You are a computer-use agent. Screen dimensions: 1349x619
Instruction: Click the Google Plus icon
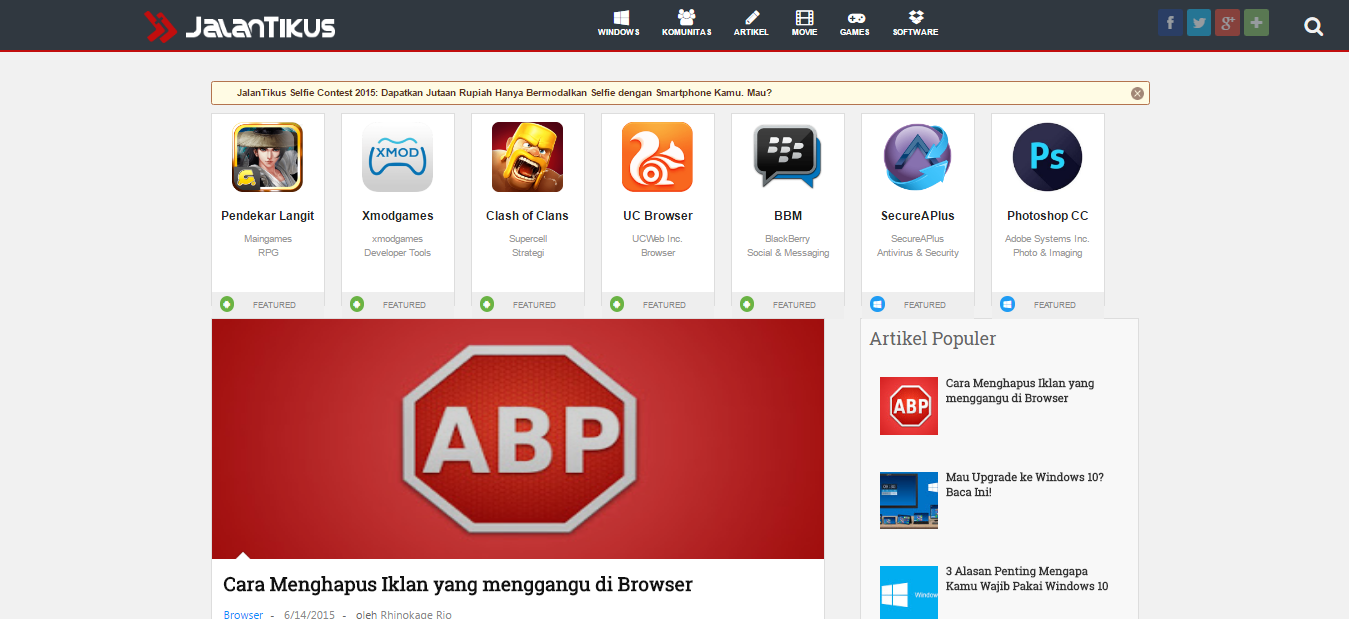[x=1228, y=23]
